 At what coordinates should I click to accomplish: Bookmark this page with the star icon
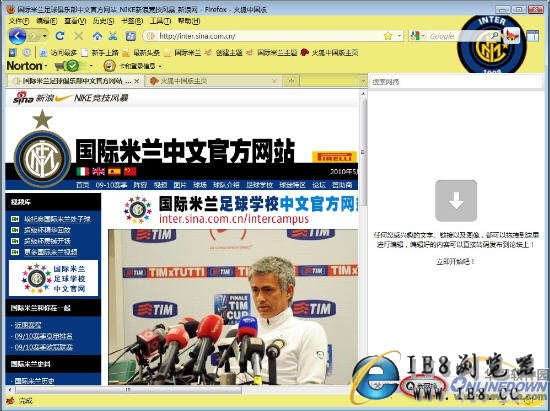(388, 36)
